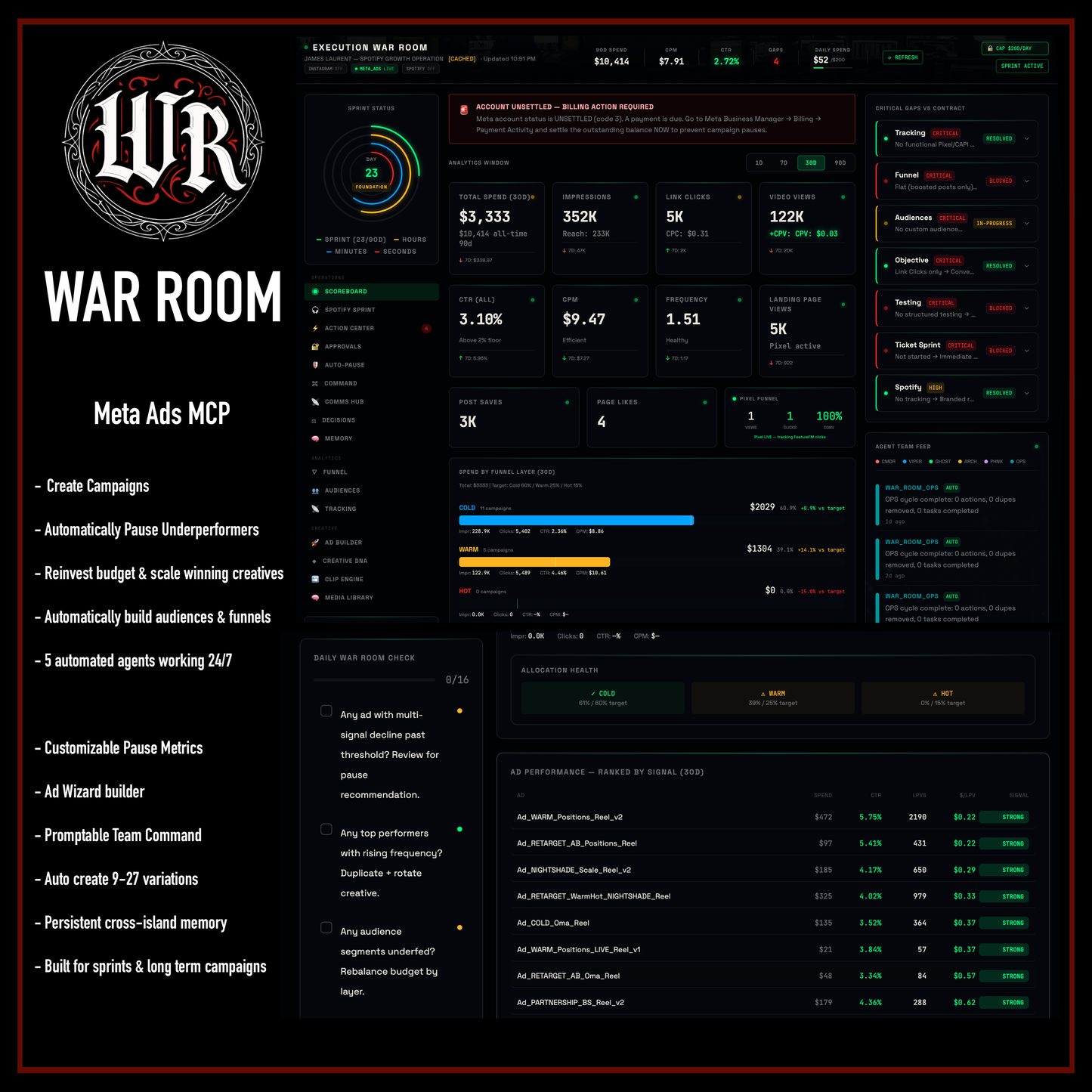Click the COLD checkmark allocation tile
The height and width of the screenshot is (1092, 1092).
point(603,698)
